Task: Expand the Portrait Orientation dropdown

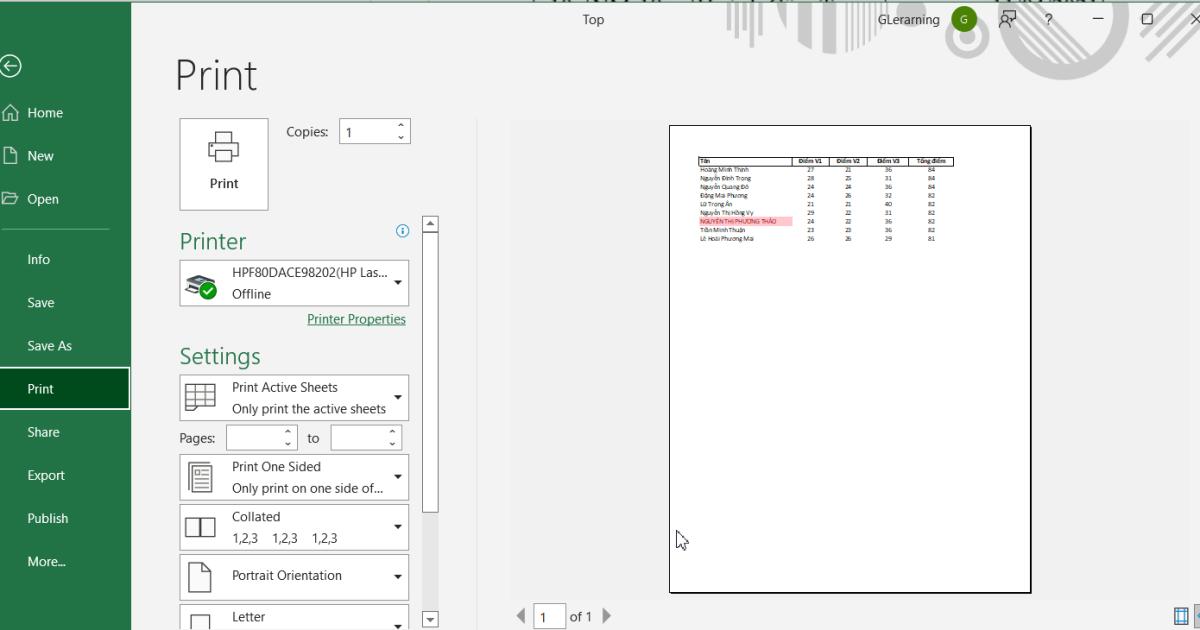Action: point(294,577)
